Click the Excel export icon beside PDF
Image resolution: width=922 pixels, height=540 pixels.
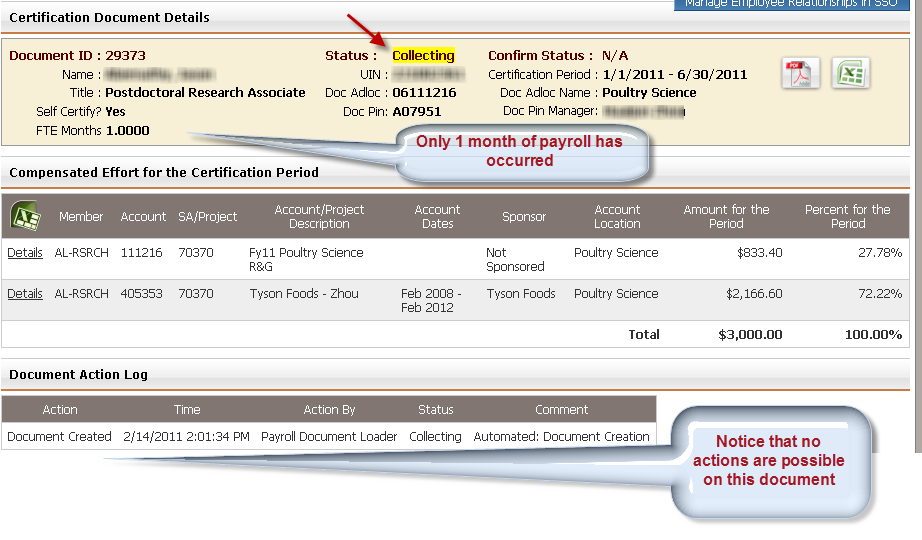(x=850, y=73)
